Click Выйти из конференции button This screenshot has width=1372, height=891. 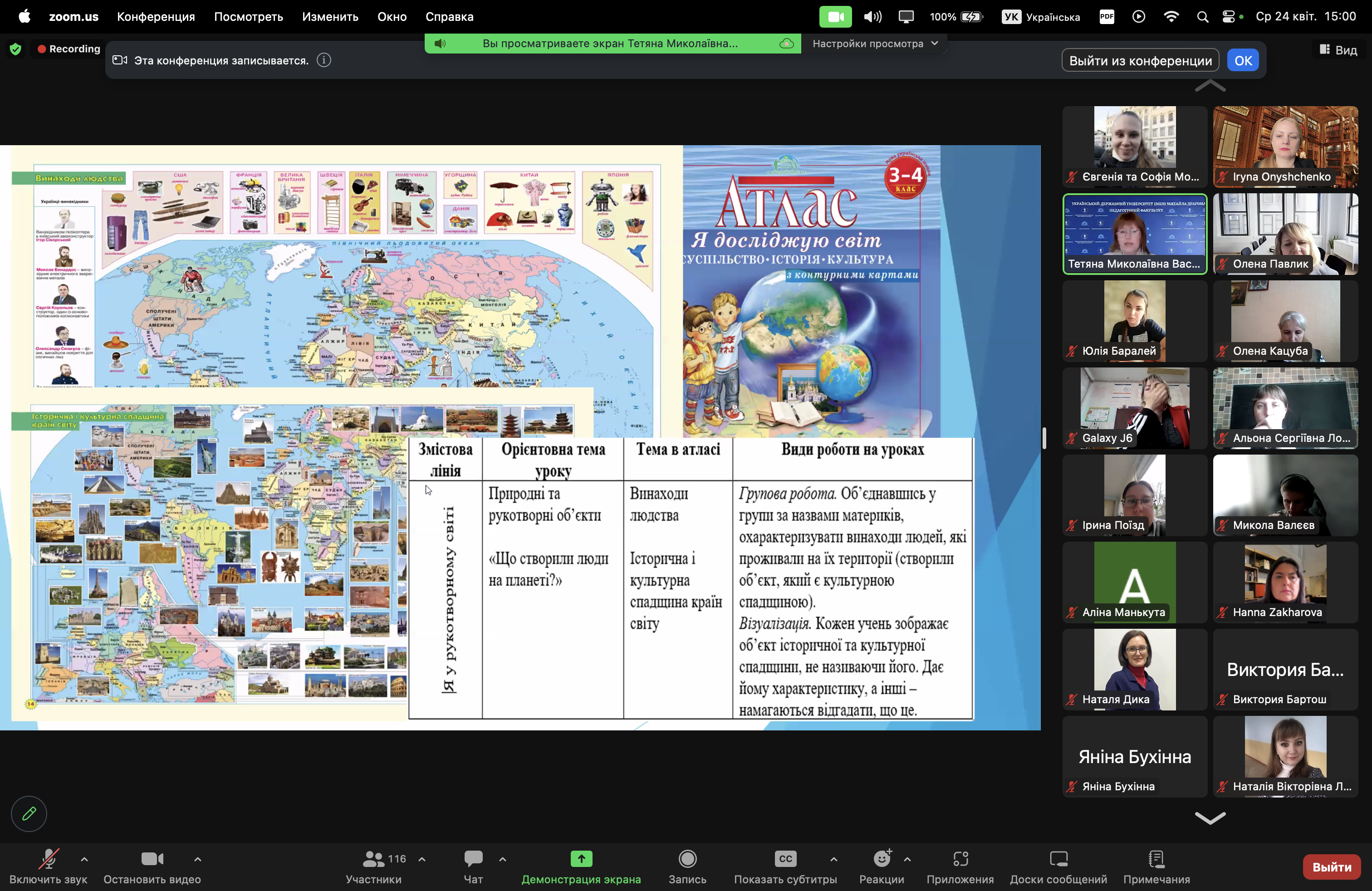[1140, 60]
